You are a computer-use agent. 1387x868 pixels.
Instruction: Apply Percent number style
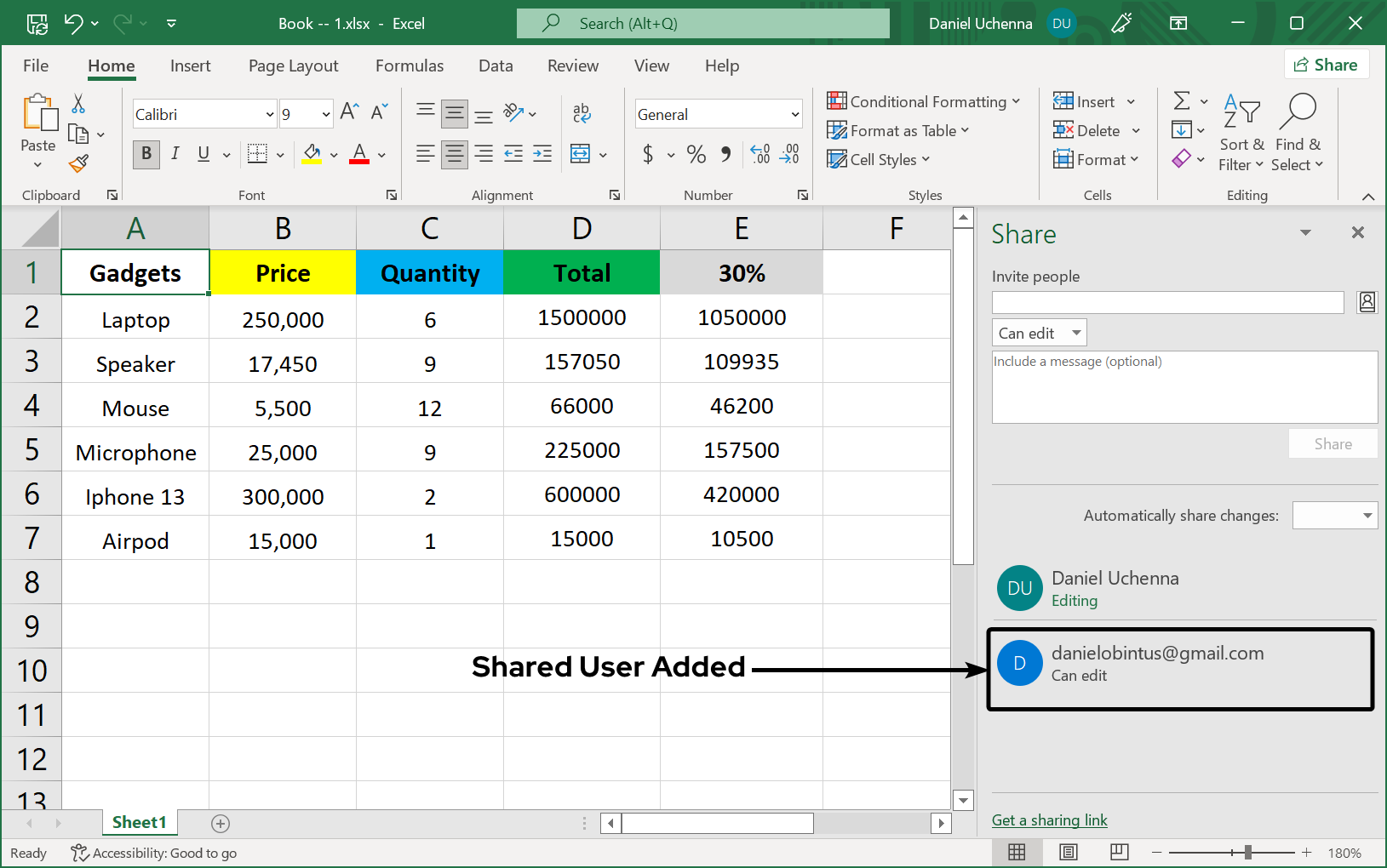pos(696,154)
